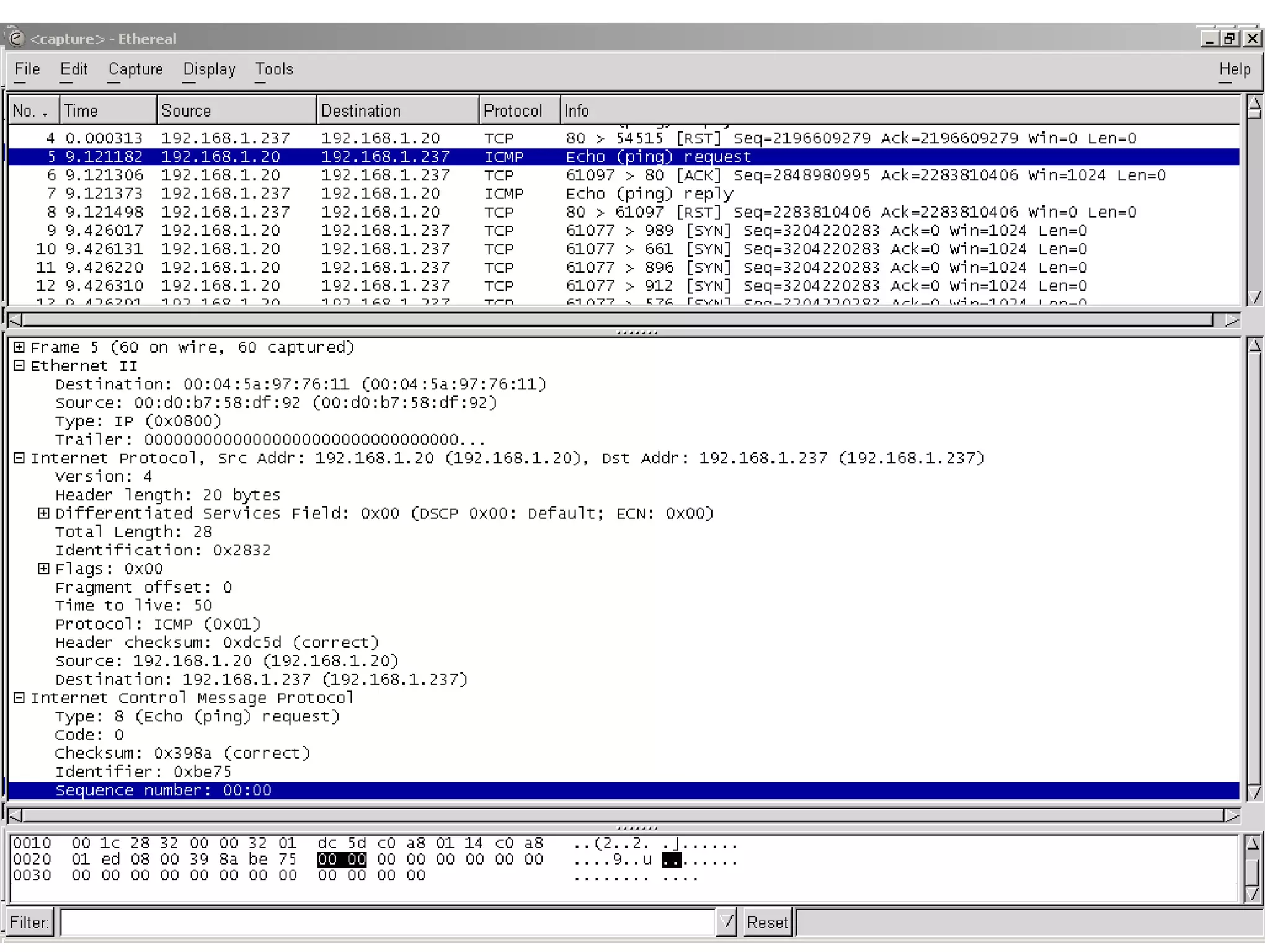Click protocol tree scroll up arrow
This screenshot has height=952, width=1270.
coord(1254,346)
